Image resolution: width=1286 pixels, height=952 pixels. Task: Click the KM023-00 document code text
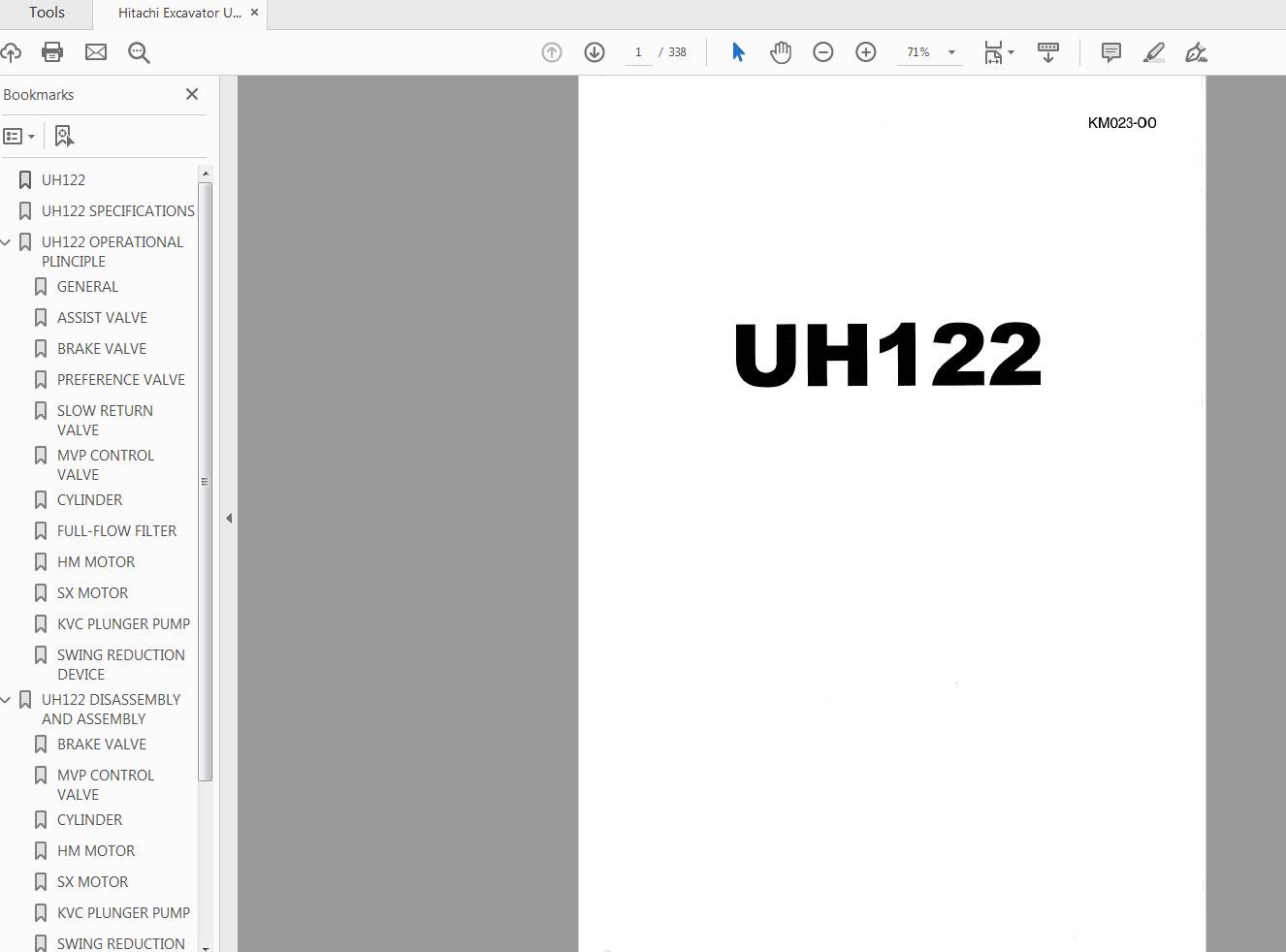point(1122,123)
